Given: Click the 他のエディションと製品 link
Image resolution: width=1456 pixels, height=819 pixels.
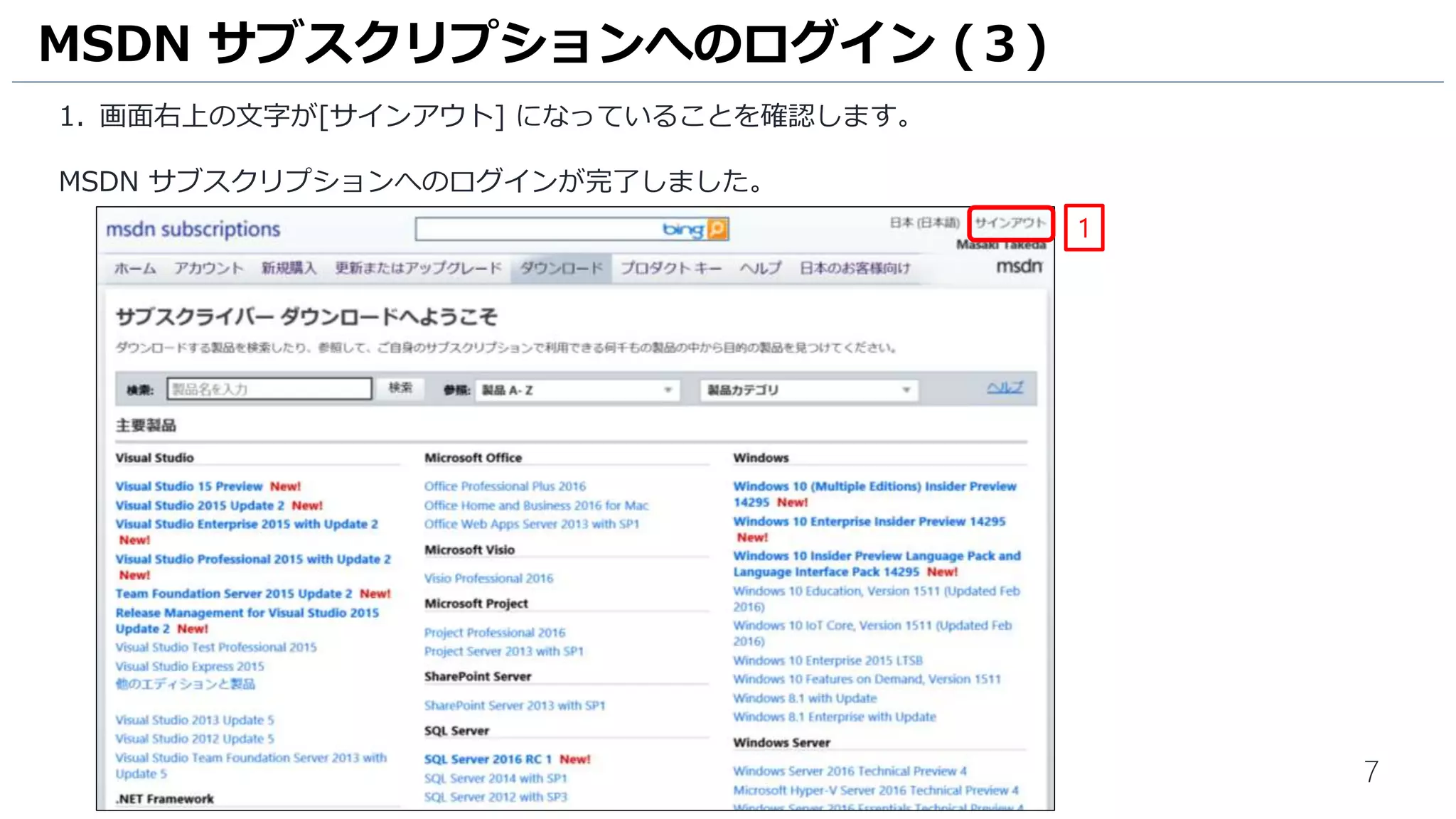Looking at the screenshot, I should pos(186,684).
